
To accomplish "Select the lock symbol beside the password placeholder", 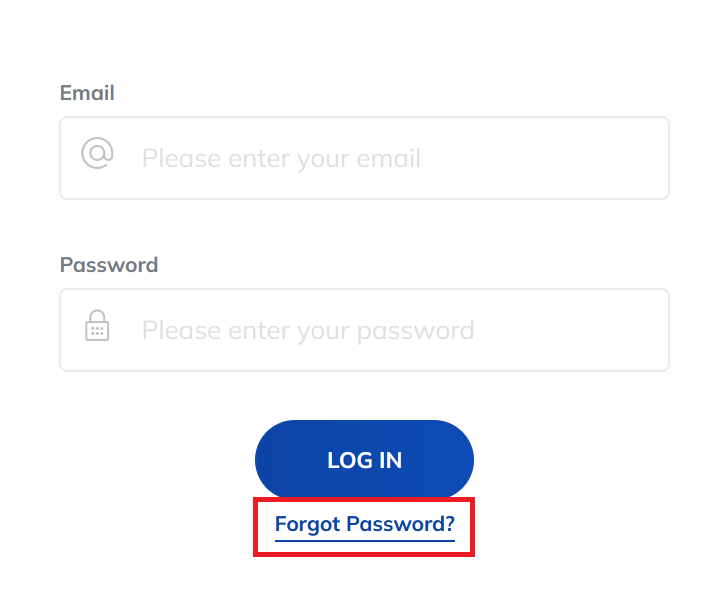I will click(97, 325).
